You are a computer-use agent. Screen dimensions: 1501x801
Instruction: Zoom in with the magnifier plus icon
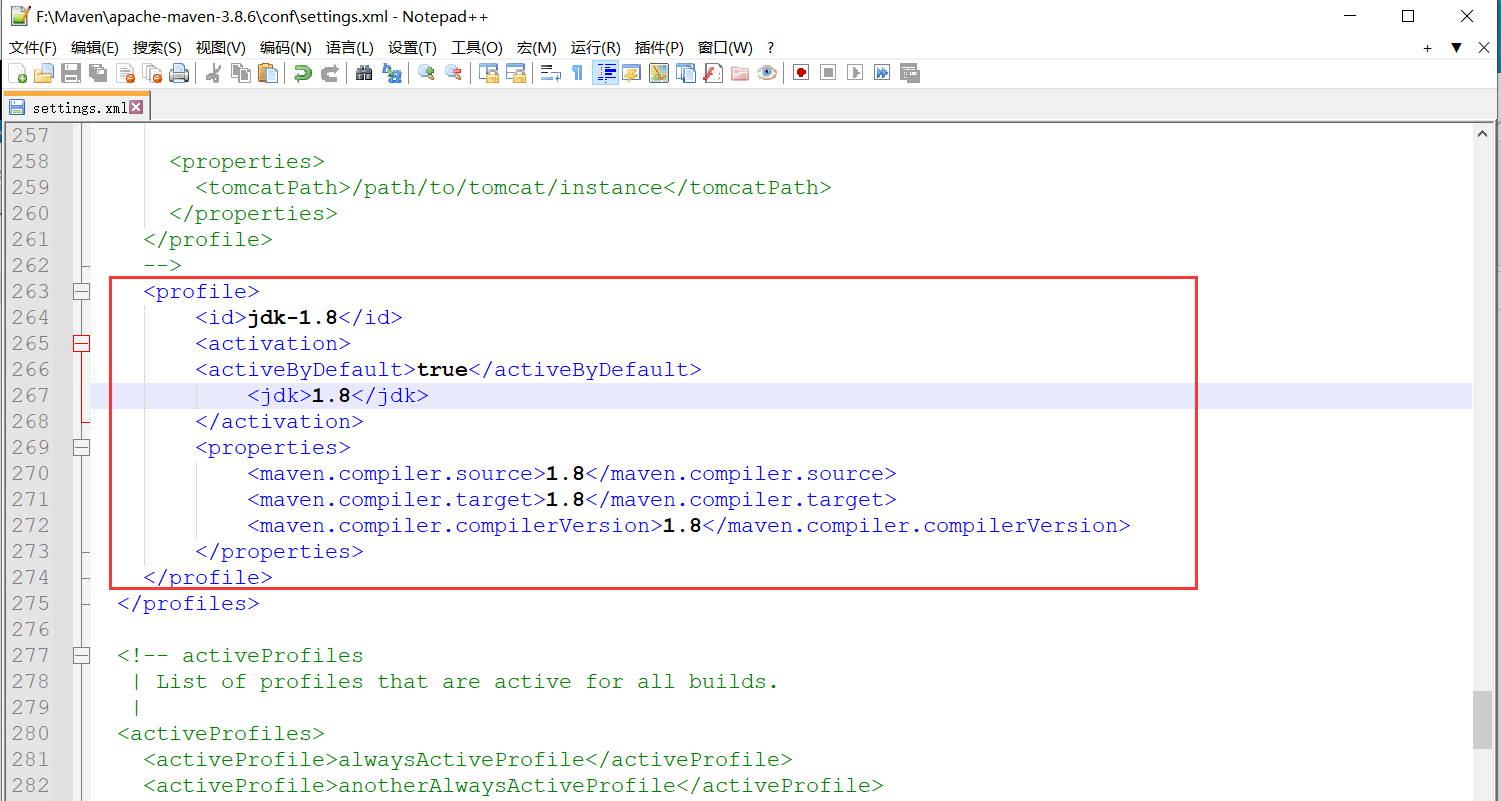(426, 73)
